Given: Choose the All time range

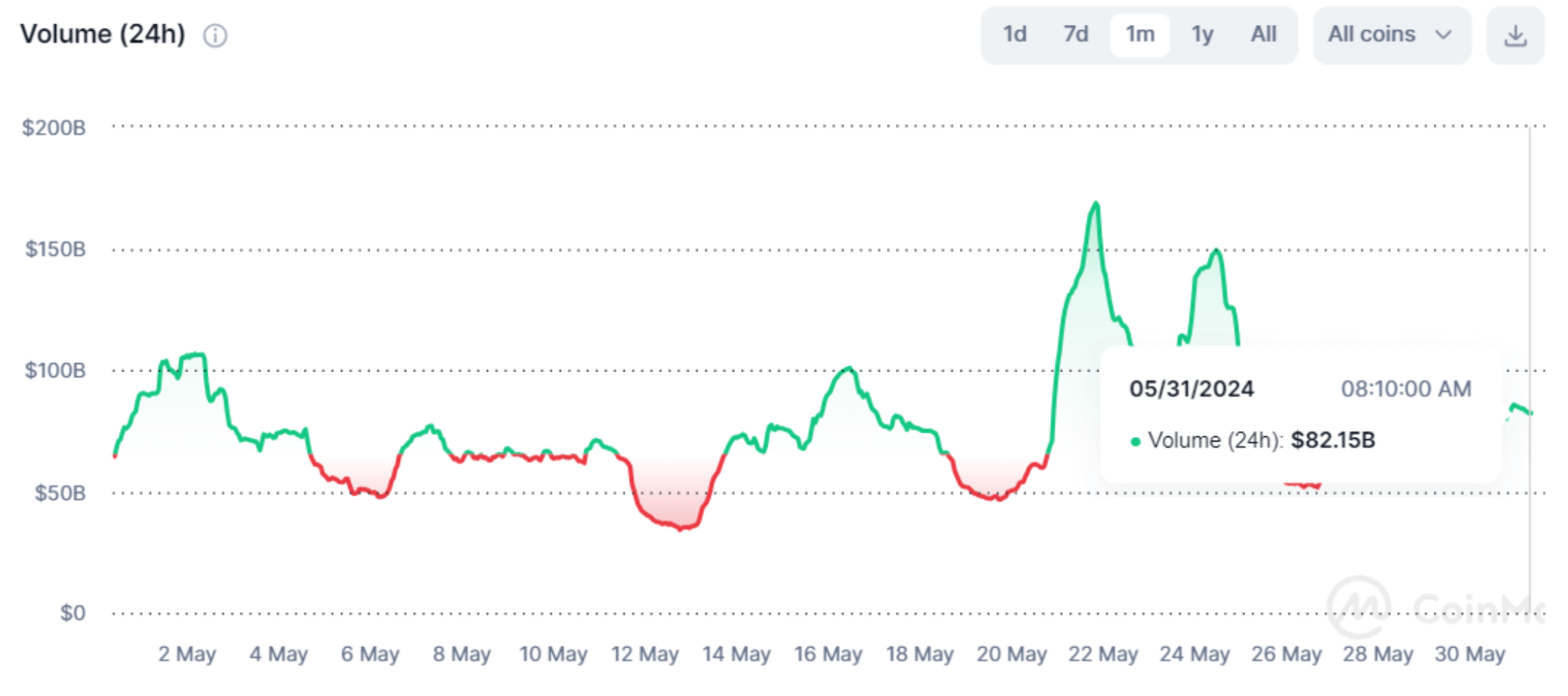Looking at the screenshot, I should tap(1263, 35).
